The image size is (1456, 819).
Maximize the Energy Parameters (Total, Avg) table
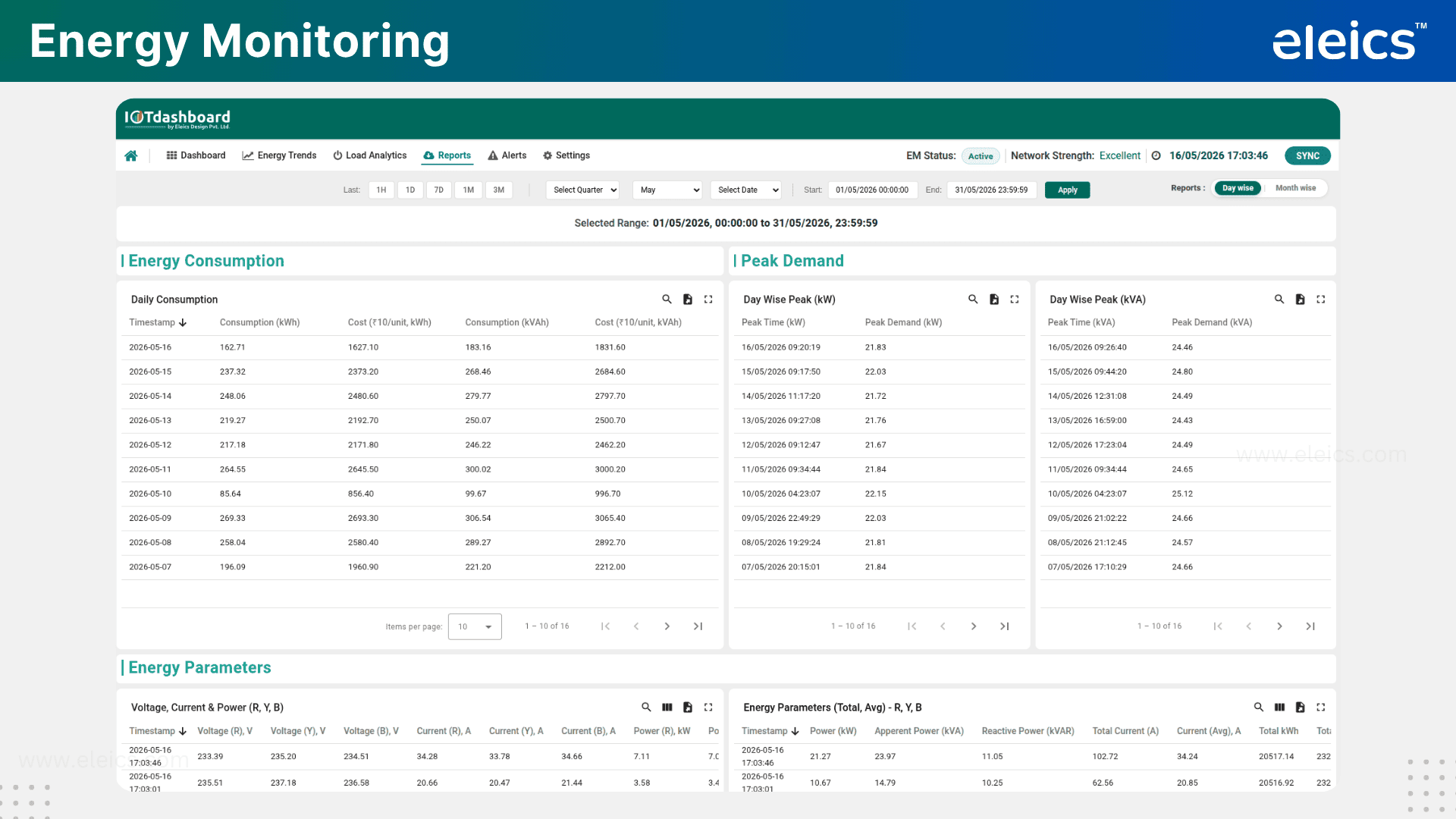click(x=1321, y=708)
